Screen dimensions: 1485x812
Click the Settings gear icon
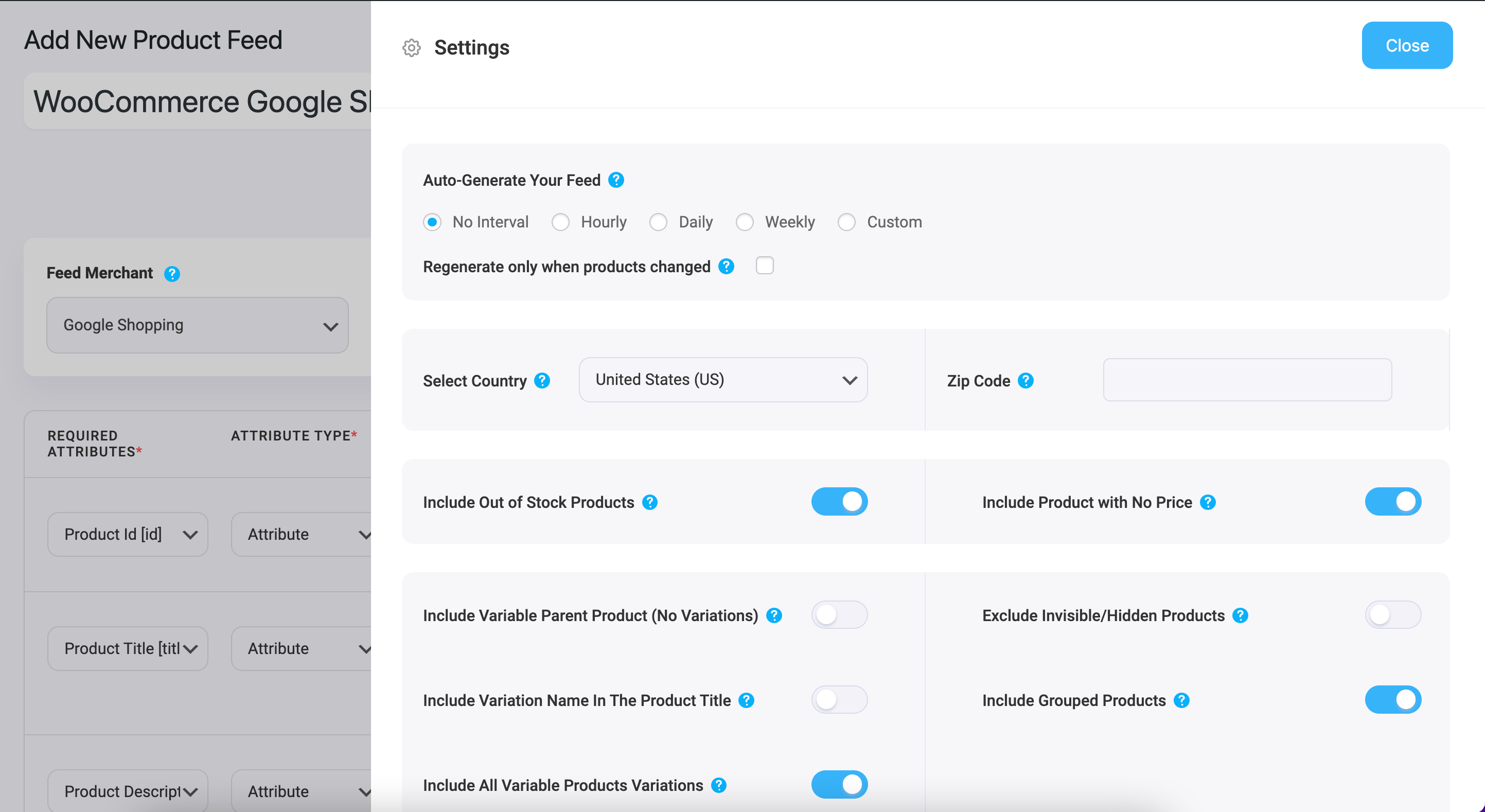411,48
